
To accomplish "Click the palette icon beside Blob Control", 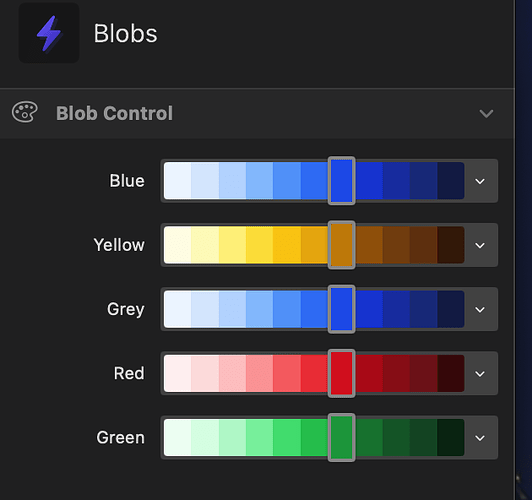I will coord(25,112).
